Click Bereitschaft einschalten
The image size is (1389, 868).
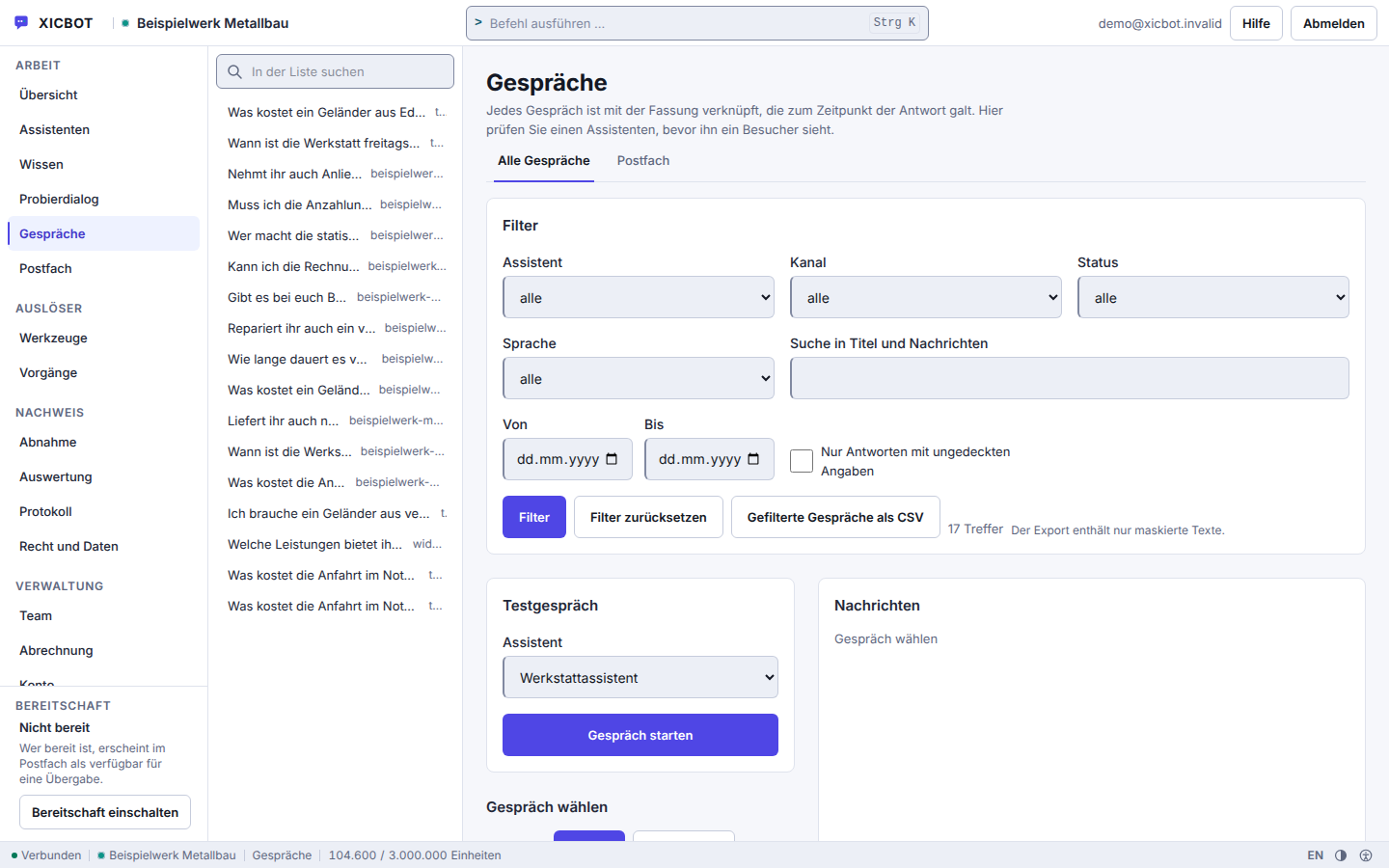click(105, 812)
